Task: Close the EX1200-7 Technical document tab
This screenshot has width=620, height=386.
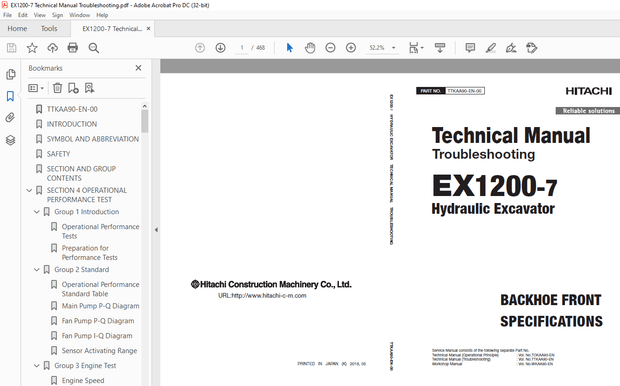Action: point(148,28)
